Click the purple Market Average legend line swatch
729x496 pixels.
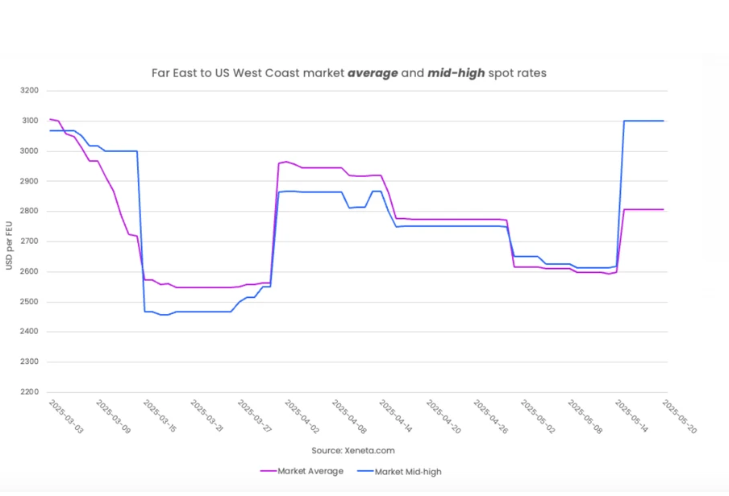tap(268, 469)
